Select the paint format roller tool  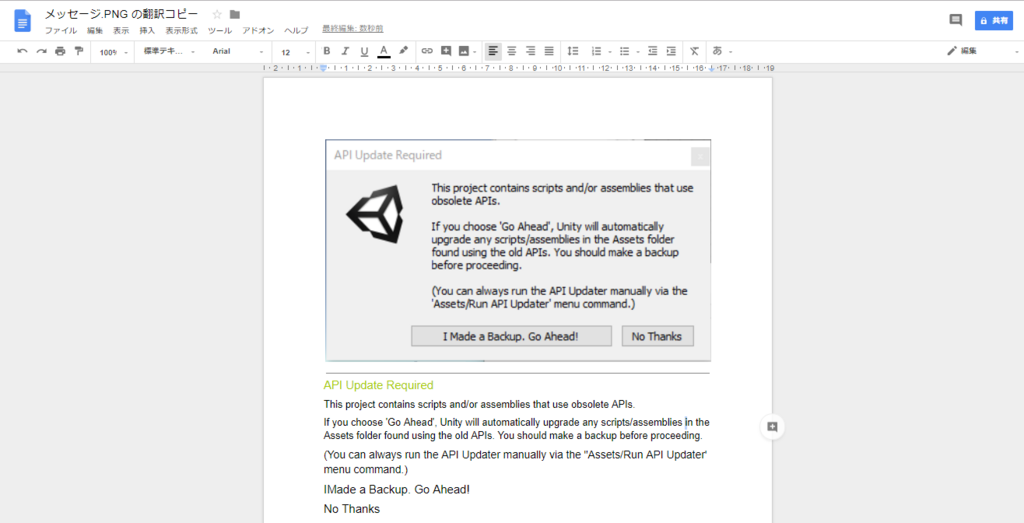coord(79,51)
